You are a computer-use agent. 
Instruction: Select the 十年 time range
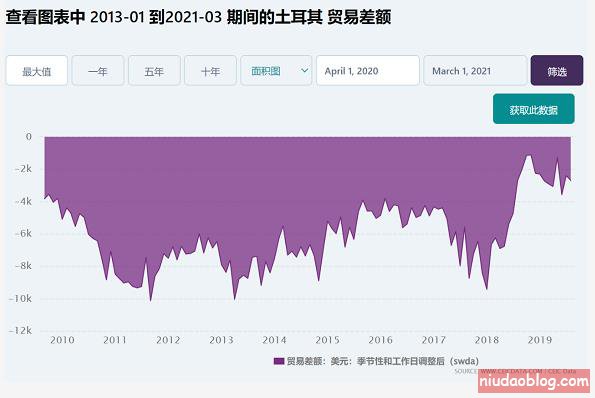(210, 71)
